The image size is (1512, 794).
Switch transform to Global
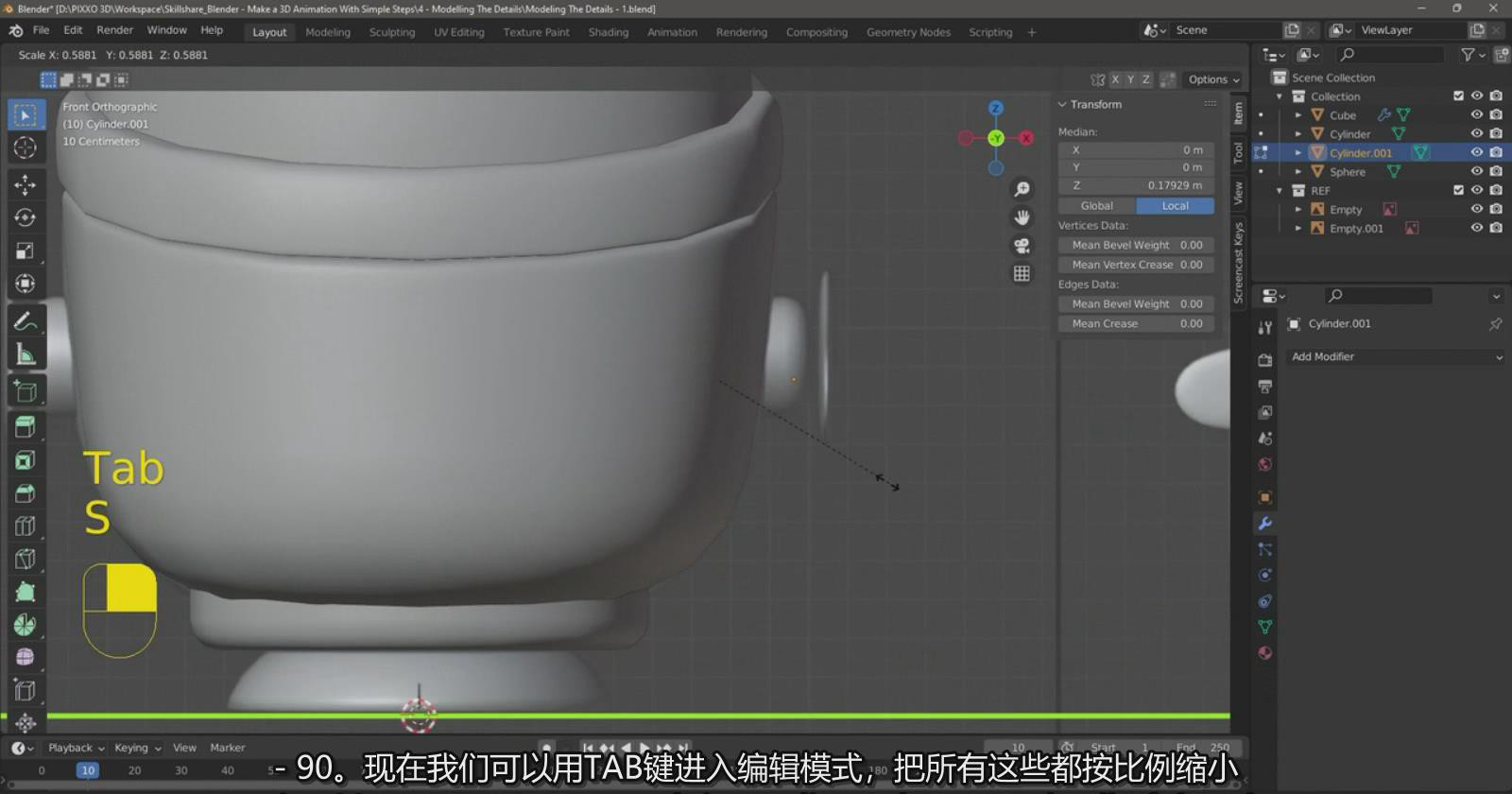coord(1096,205)
